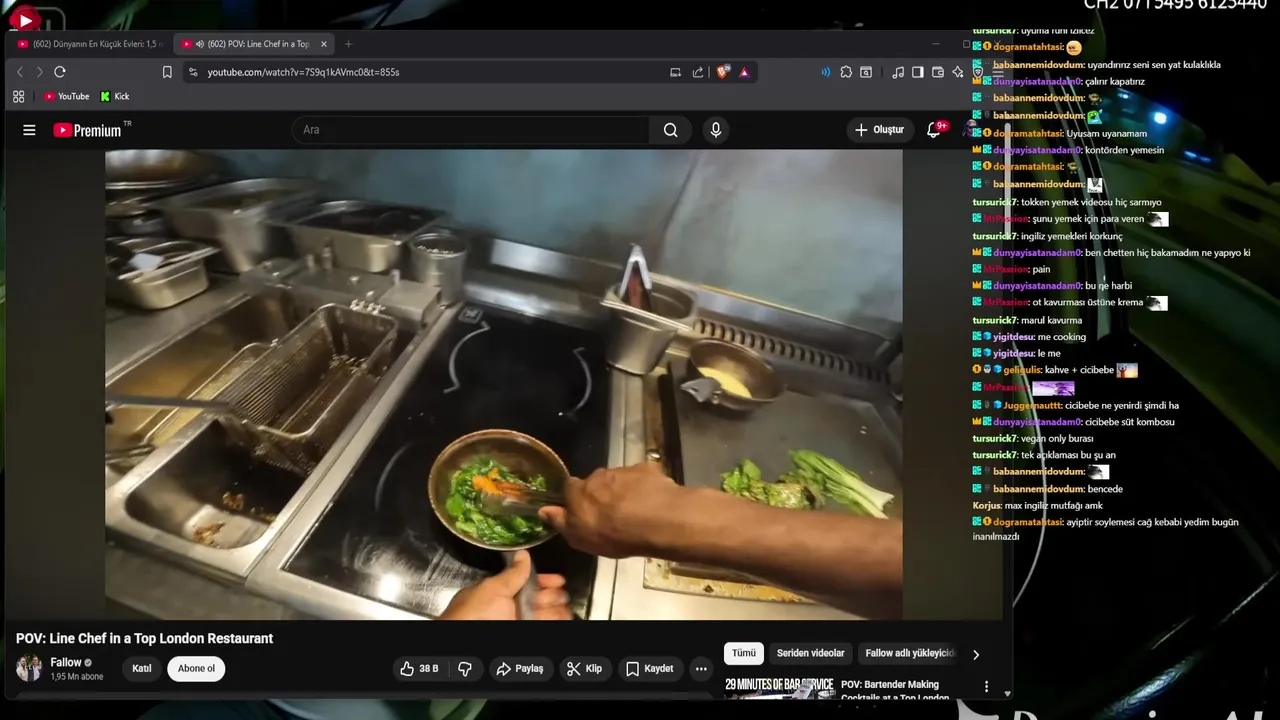Open Leo AI sparkle icon
This screenshot has height=720, width=1280.
coord(957,72)
